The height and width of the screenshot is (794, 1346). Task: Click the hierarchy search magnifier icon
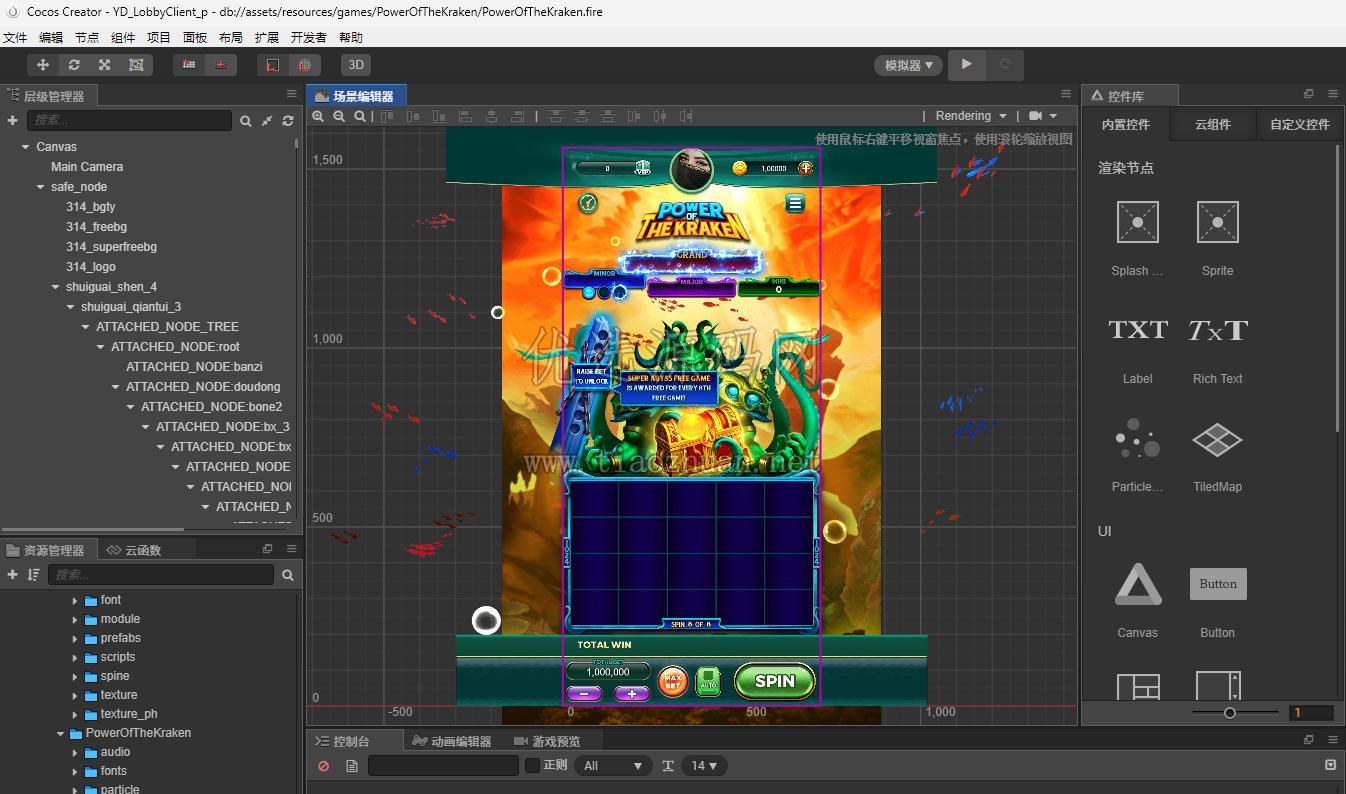point(246,121)
